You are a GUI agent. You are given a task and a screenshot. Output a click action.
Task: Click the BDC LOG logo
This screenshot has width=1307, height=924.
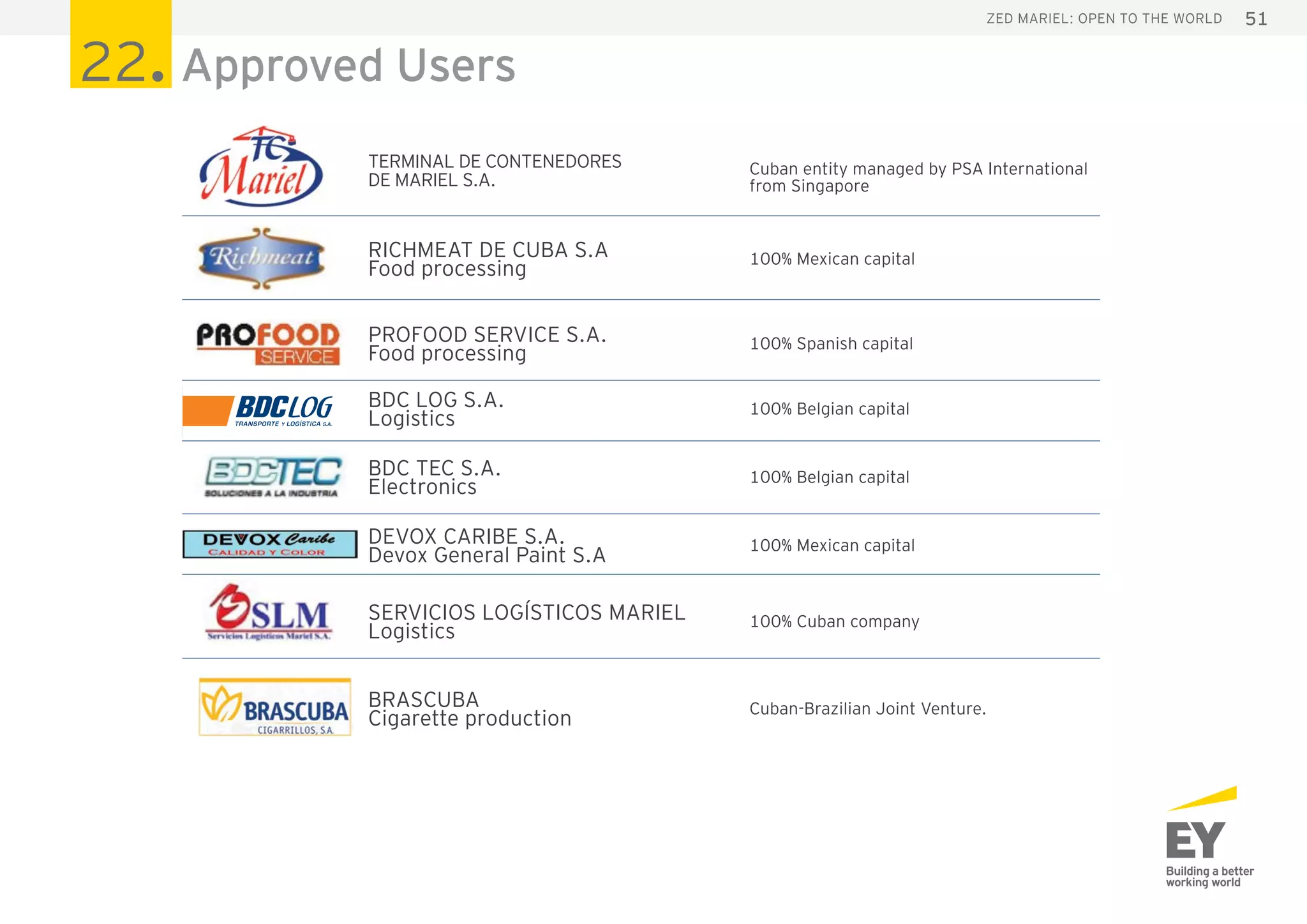258,410
